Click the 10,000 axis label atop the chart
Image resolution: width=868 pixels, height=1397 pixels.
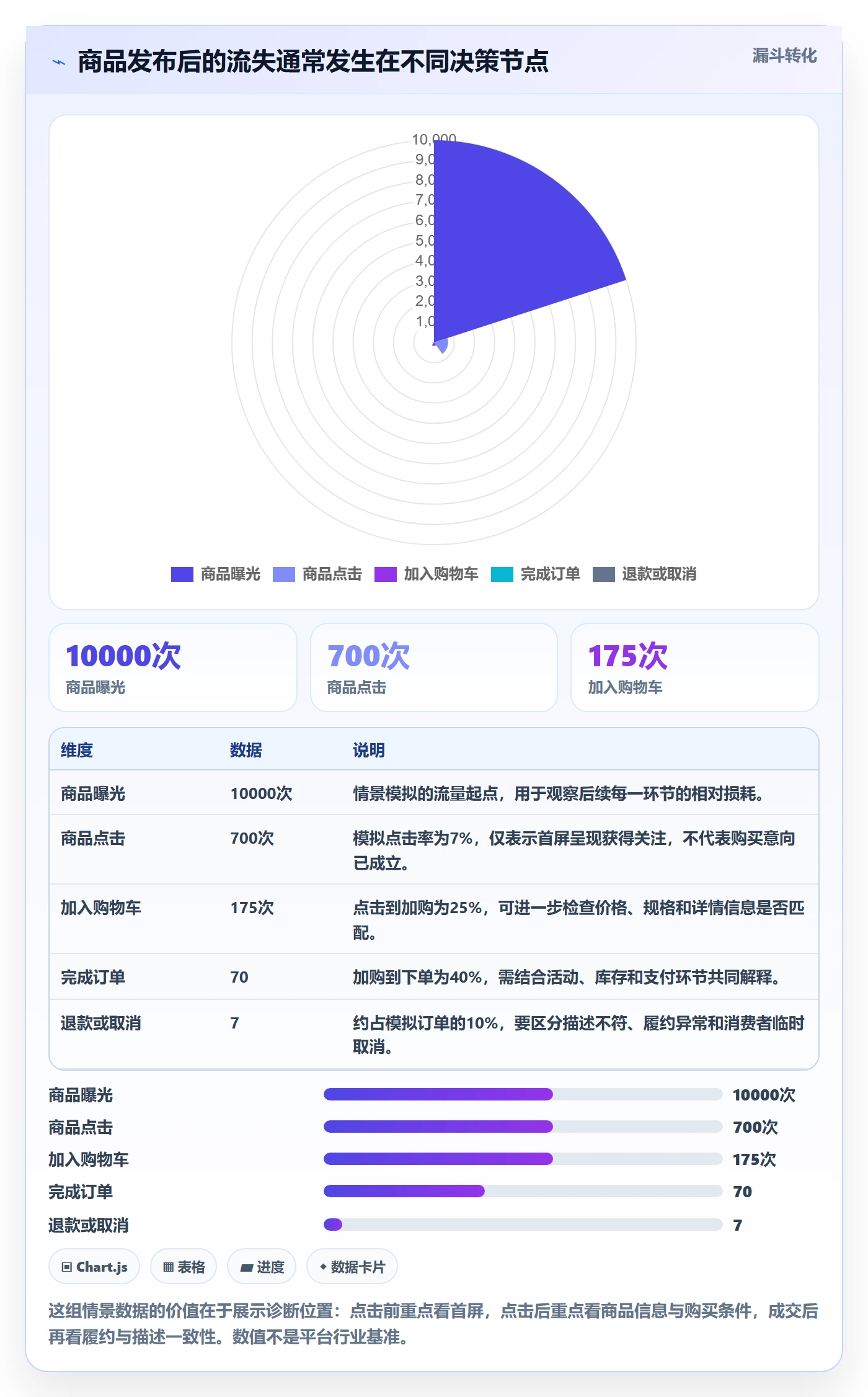click(x=434, y=139)
